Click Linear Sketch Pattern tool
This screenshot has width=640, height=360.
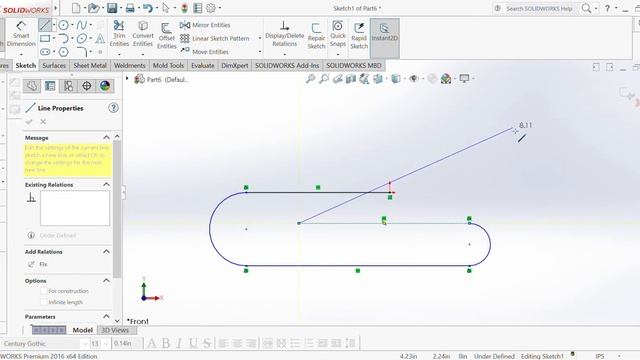click(x=215, y=38)
